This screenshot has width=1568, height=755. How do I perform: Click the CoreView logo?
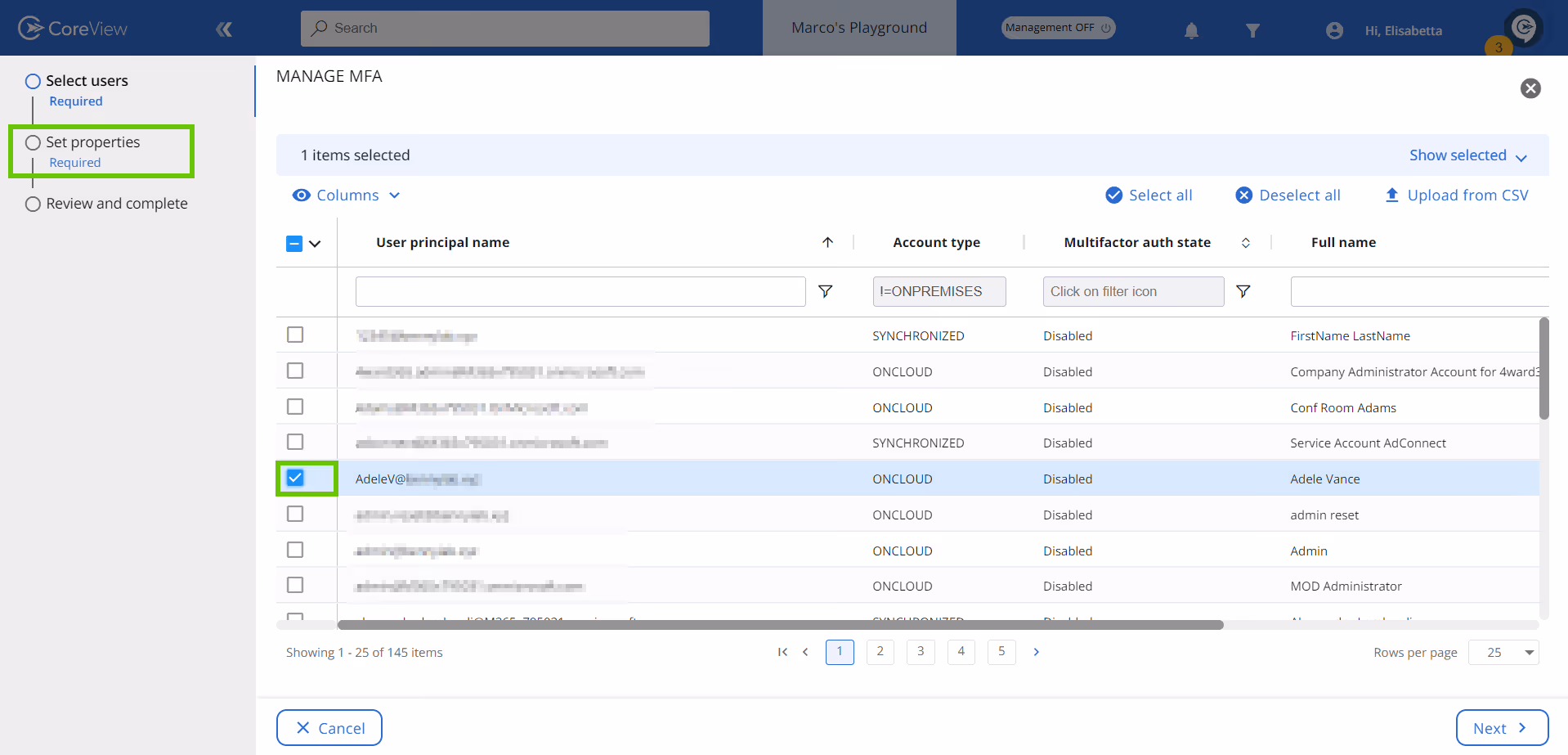pos(72,27)
